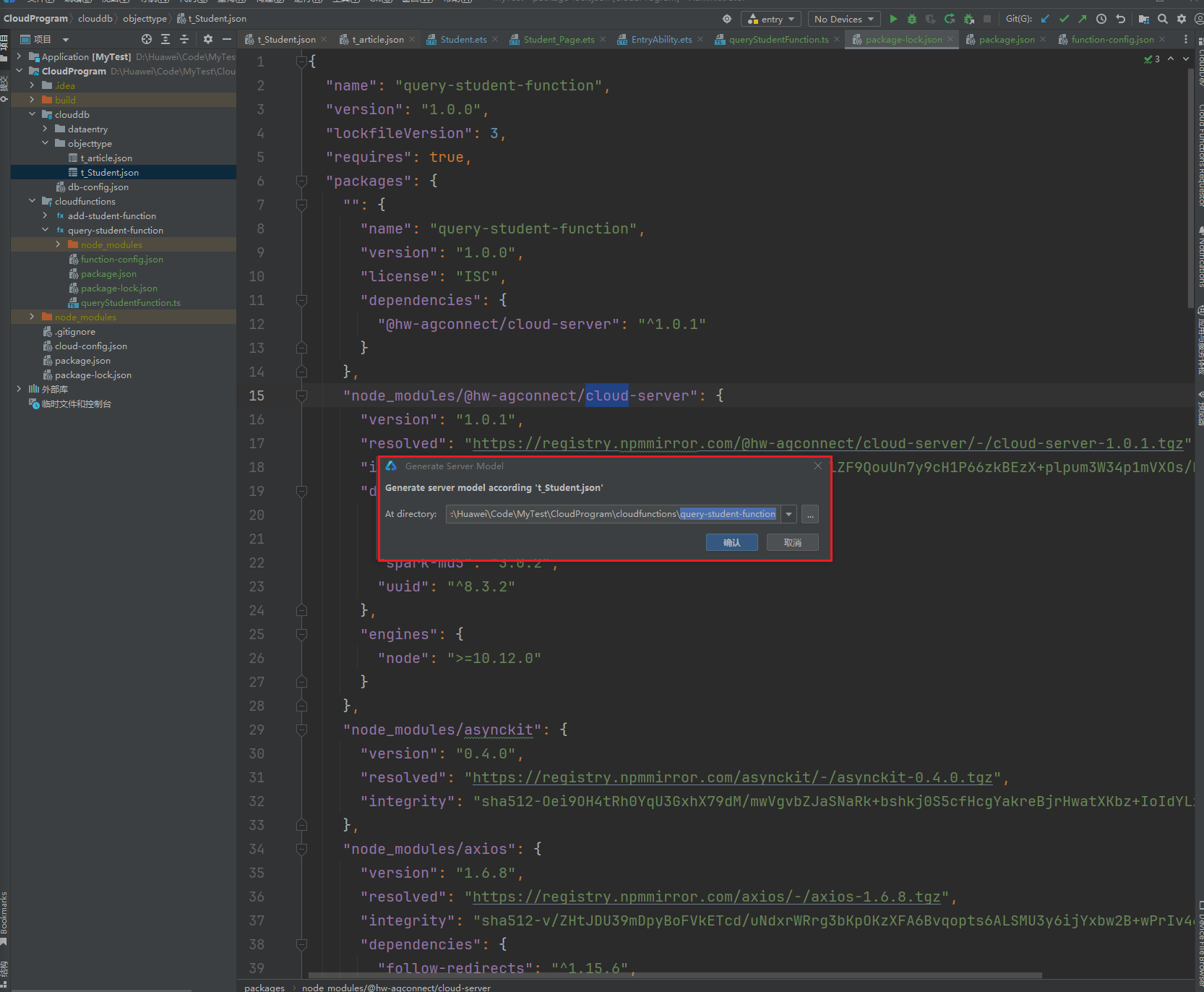Expand all nodes in project panel

click(165, 39)
